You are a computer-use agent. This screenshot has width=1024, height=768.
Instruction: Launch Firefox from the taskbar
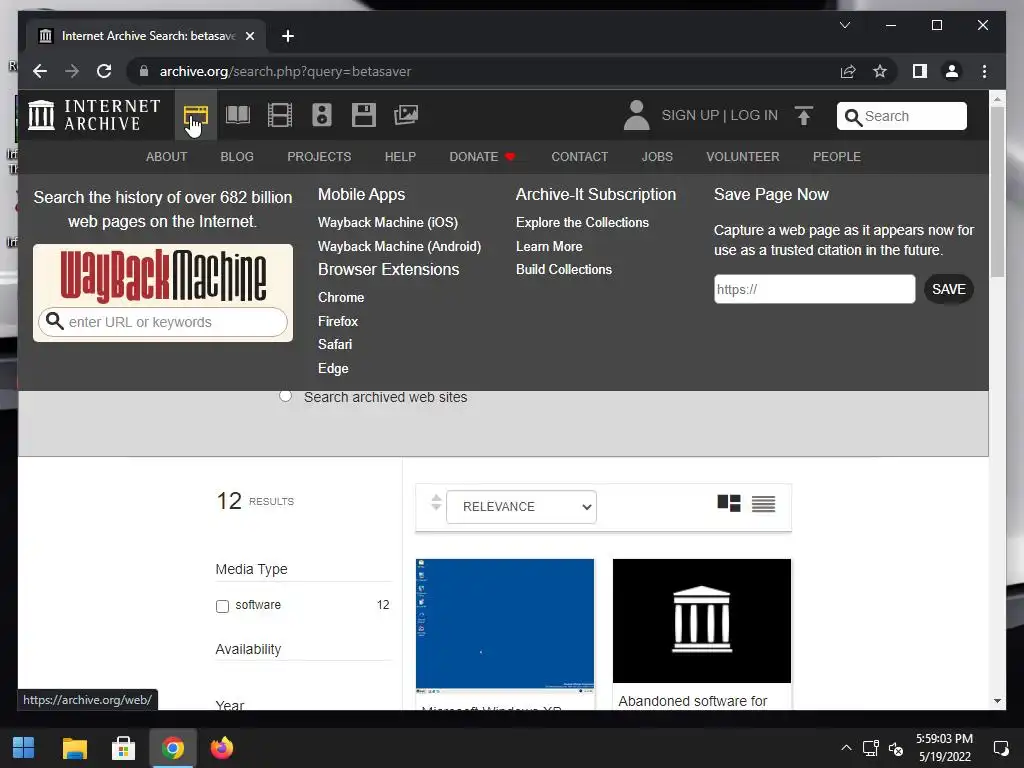point(222,748)
